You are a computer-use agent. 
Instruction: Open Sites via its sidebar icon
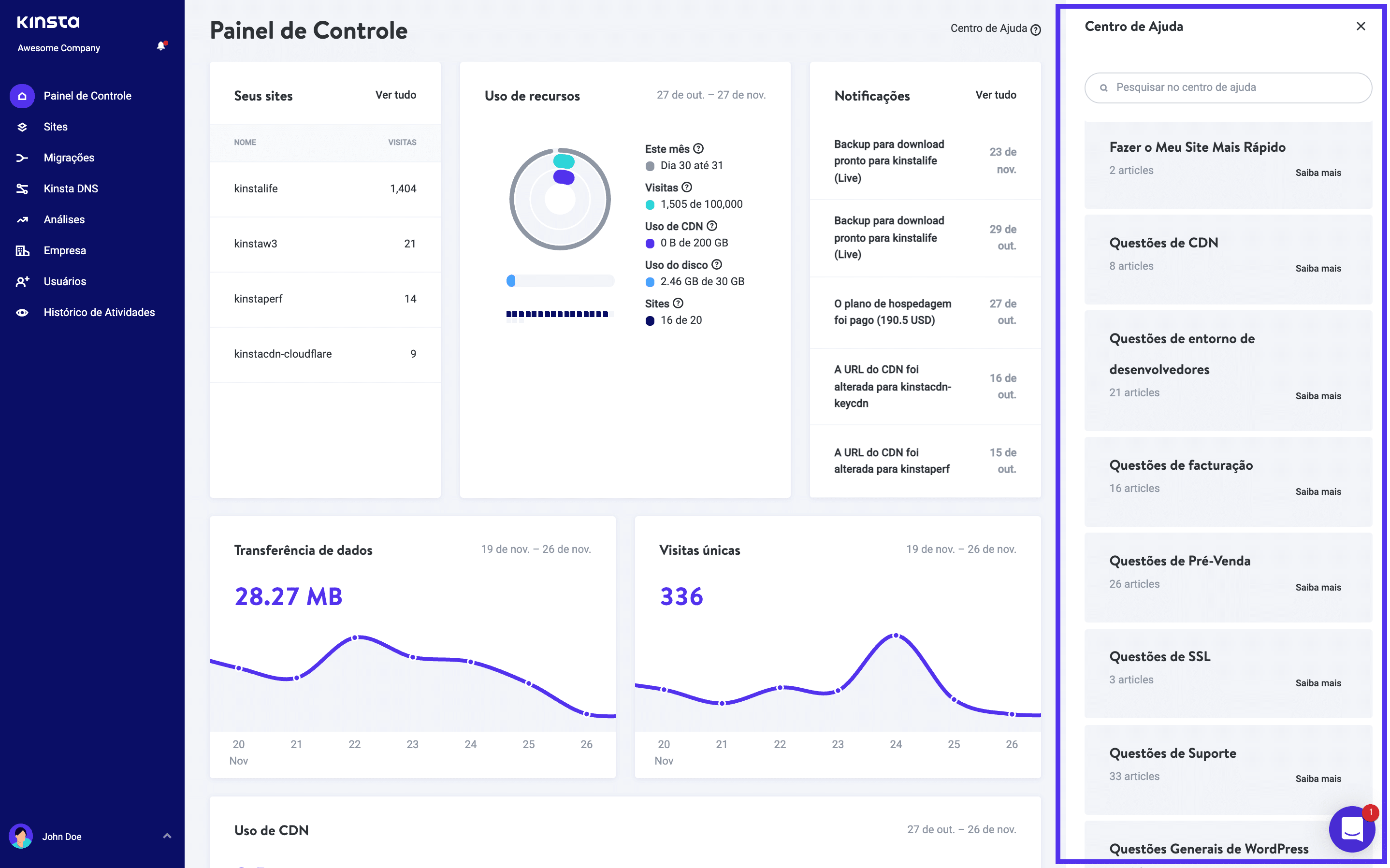tap(22, 127)
